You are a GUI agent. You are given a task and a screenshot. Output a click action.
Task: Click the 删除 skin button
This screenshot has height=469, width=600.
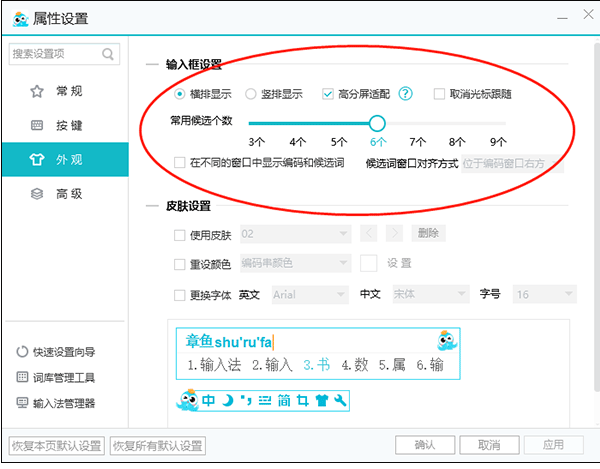(429, 233)
